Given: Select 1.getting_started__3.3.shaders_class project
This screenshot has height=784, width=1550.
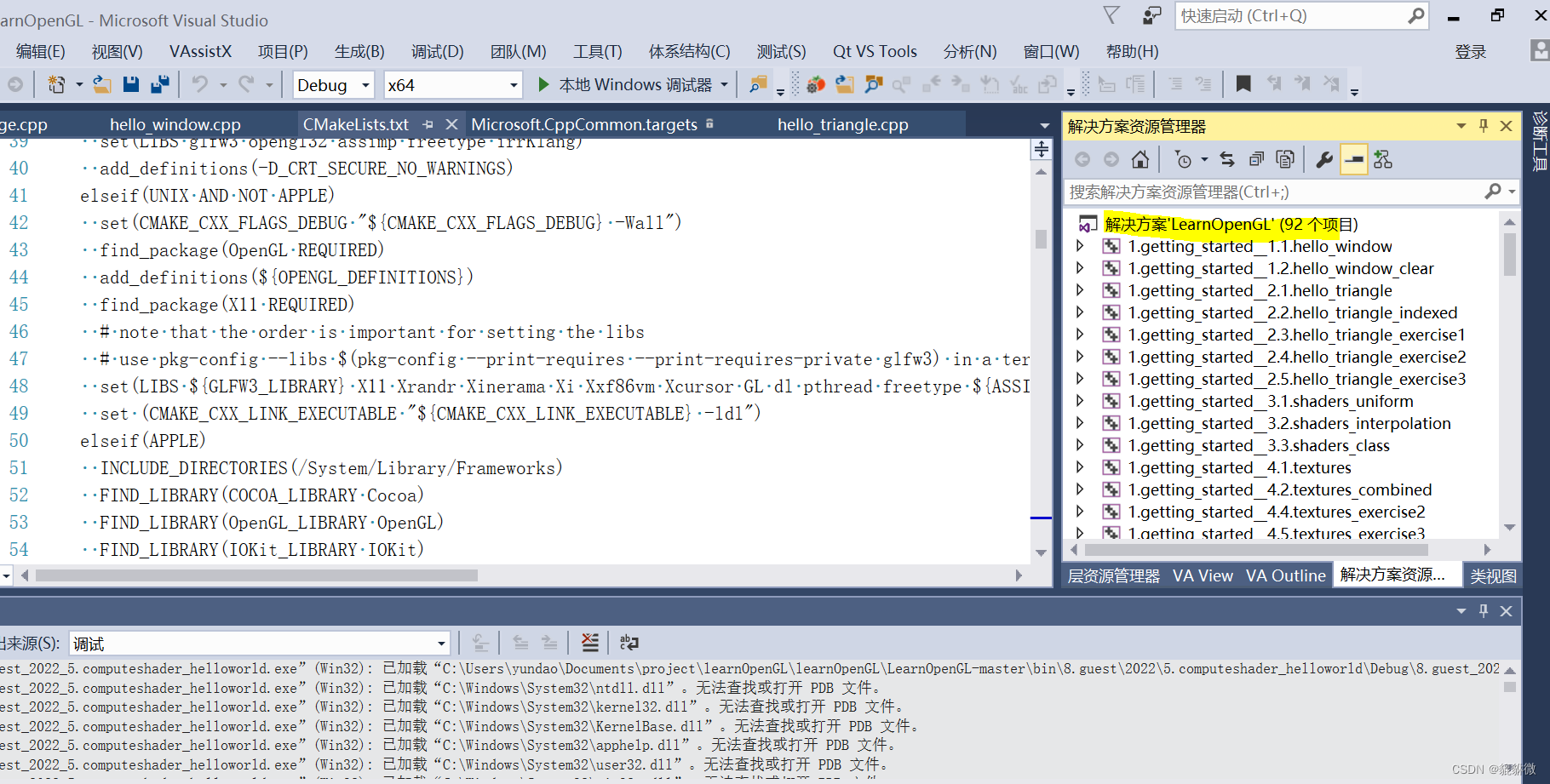Looking at the screenshot, I should pos(1259,445).
